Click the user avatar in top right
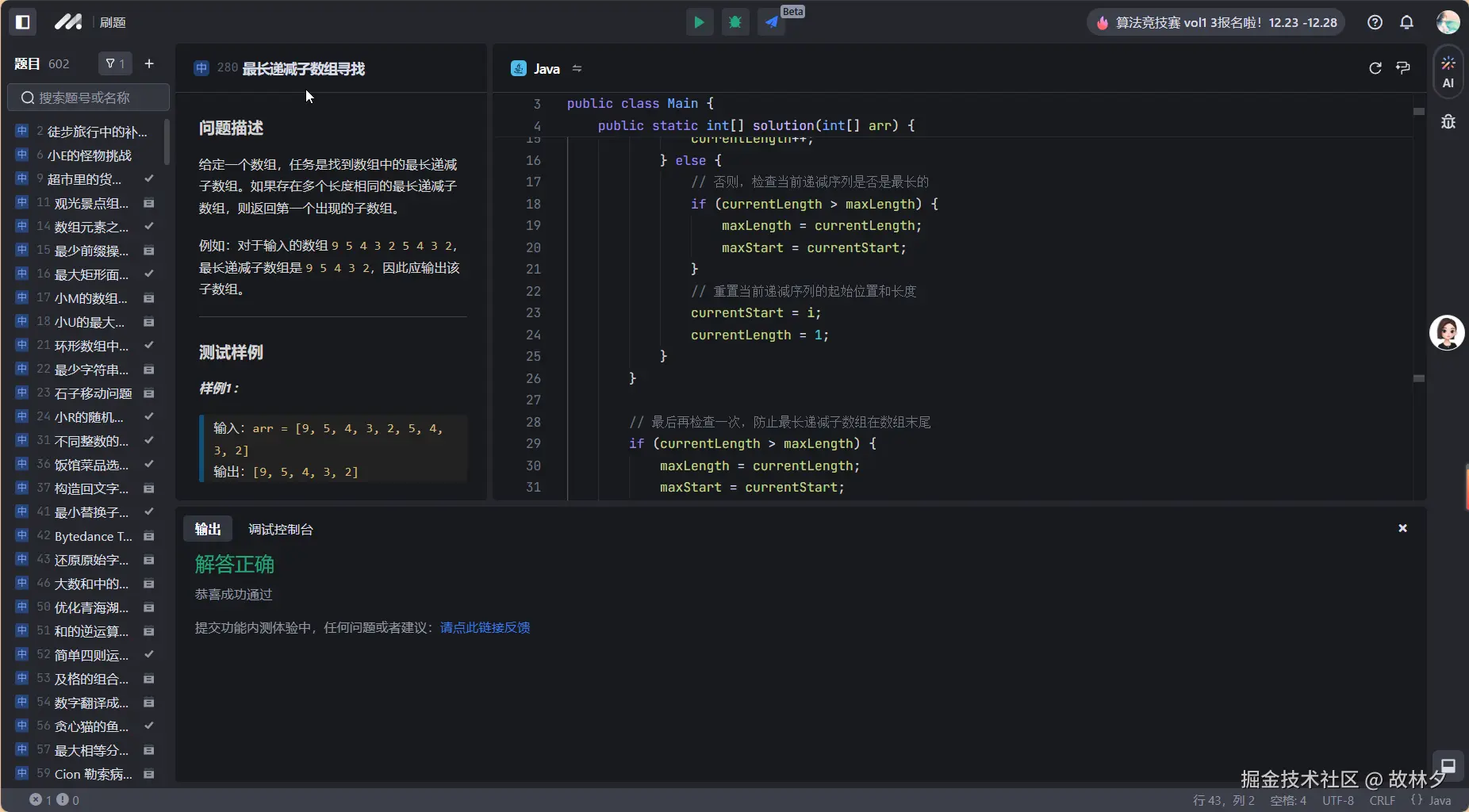The image size is (1469, 812). (1448, 22)
